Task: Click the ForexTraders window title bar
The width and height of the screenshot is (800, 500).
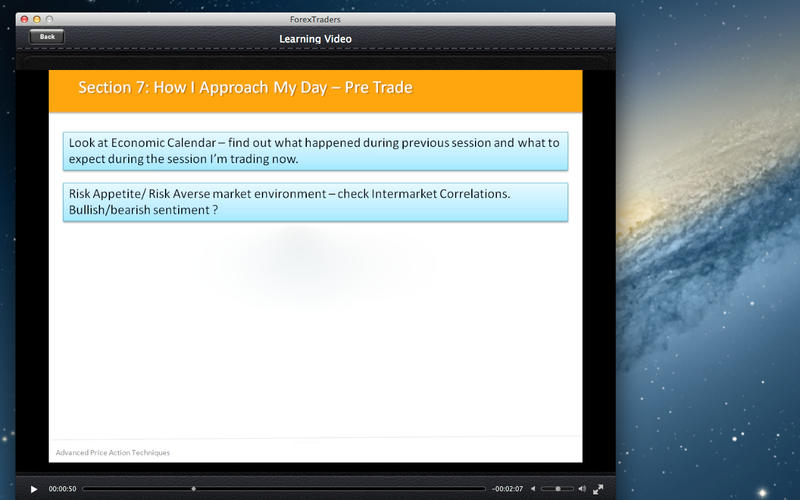Action: 315,19
